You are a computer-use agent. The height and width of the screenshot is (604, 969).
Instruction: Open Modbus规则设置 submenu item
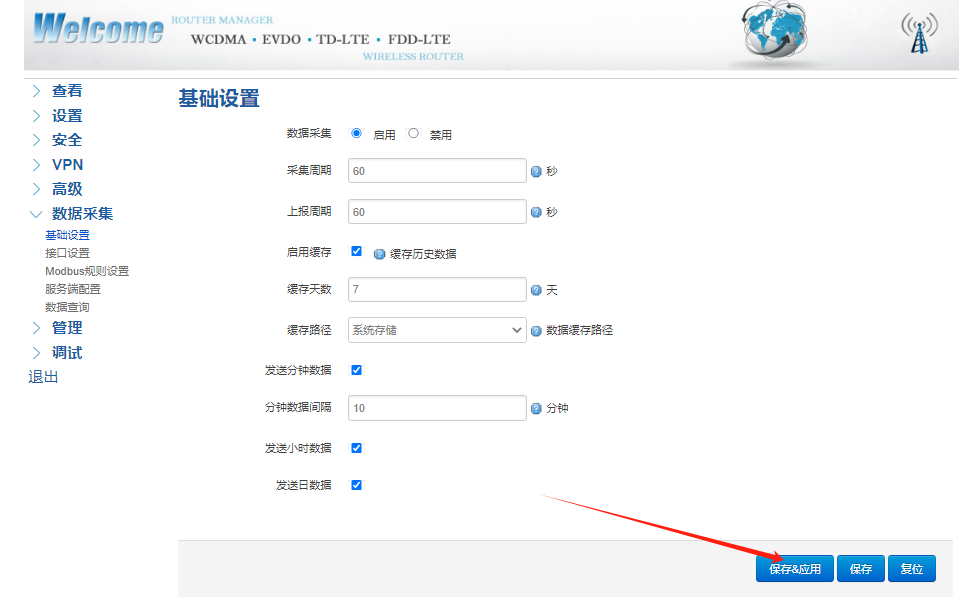[x=87, y=271]
